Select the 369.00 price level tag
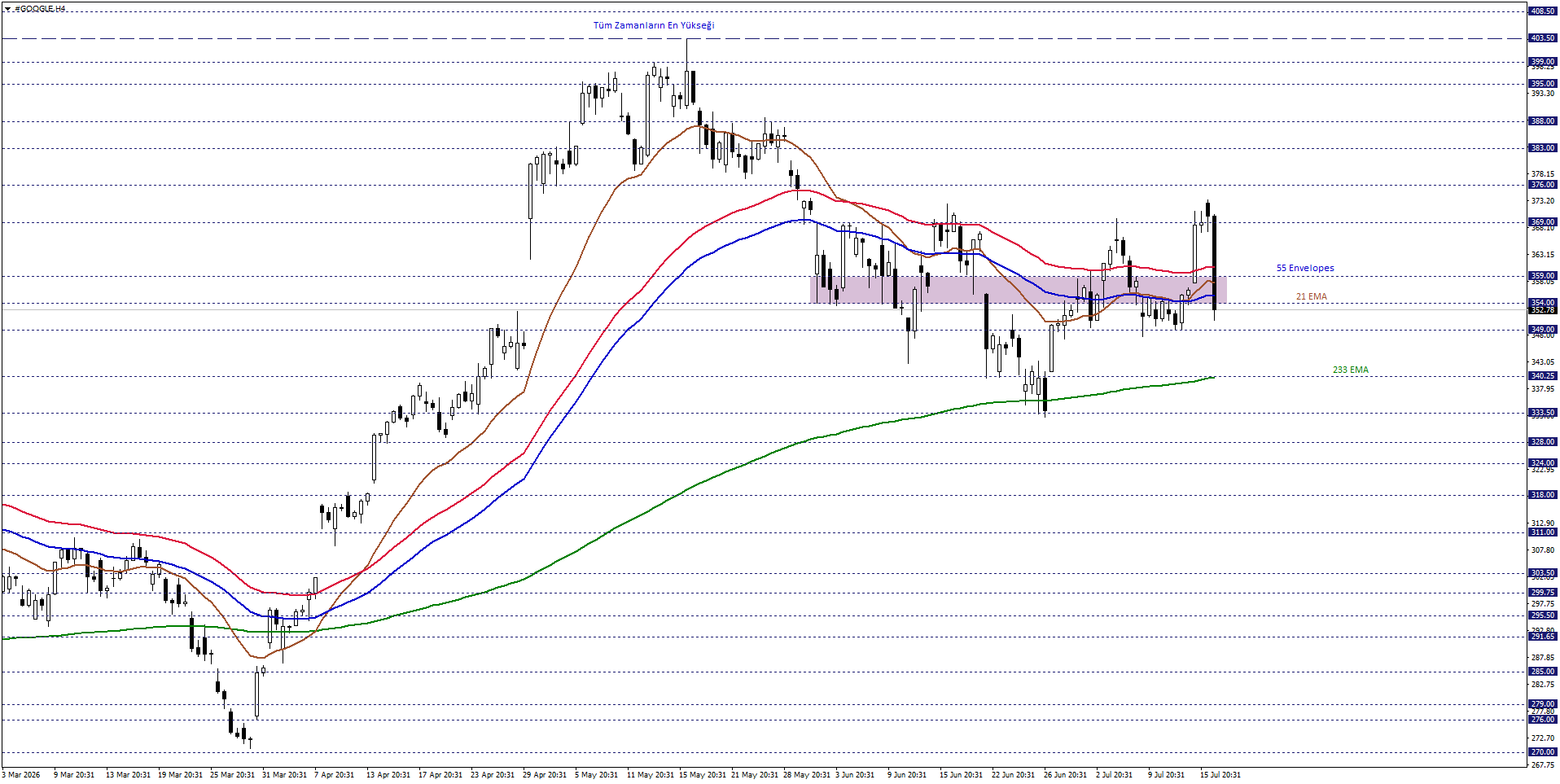Viewport: 1560px width, 784px height. [x=1543, y=222]
